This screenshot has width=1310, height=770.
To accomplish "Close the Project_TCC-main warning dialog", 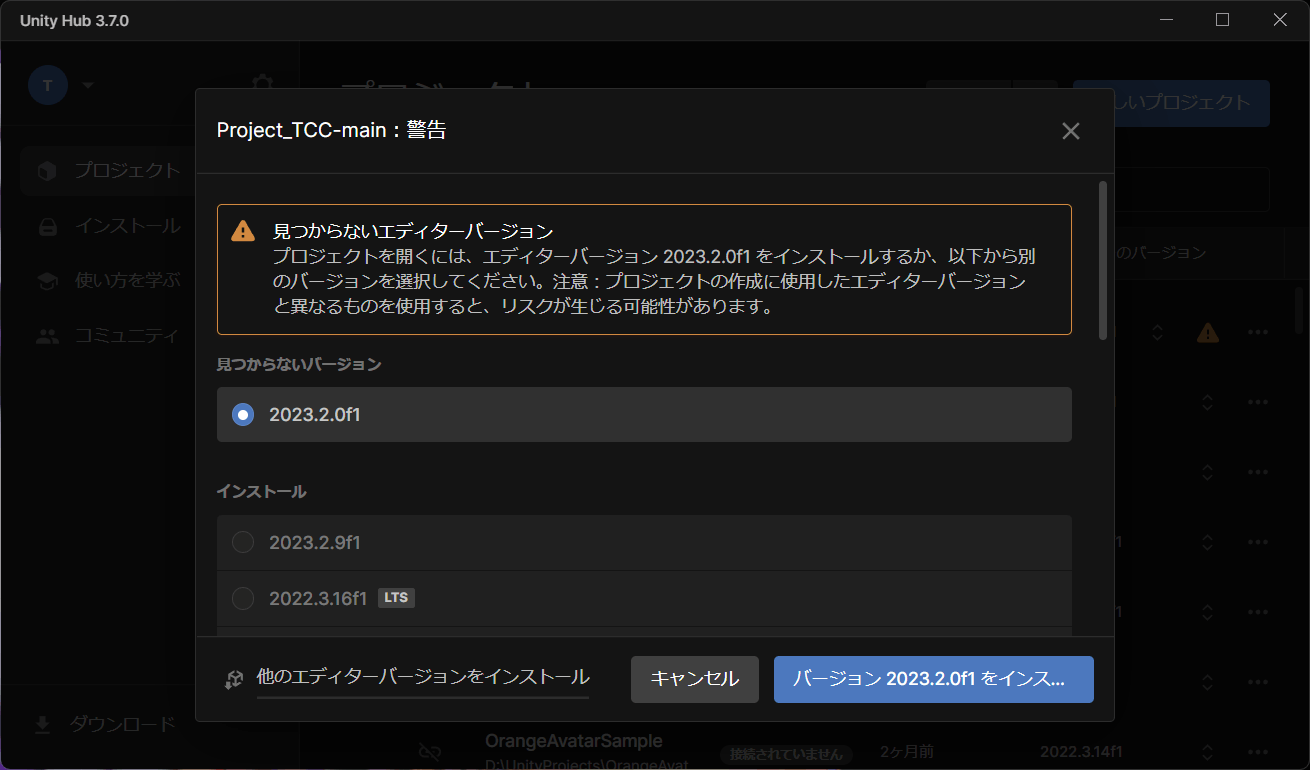I will [1071, 131].
